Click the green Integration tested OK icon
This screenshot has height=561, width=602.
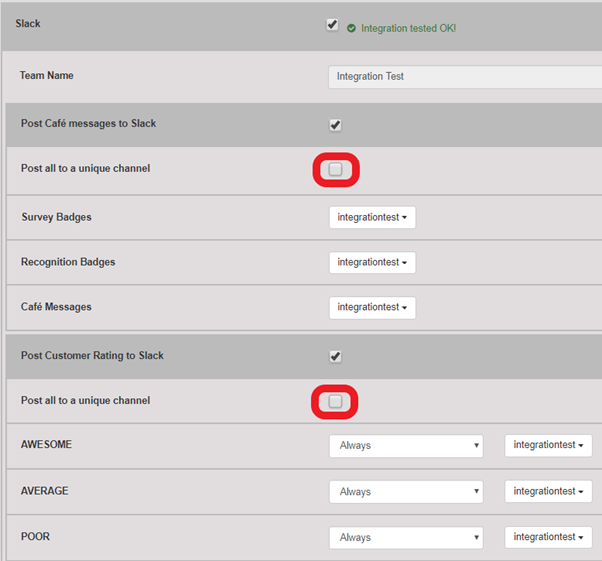point(351,28)
